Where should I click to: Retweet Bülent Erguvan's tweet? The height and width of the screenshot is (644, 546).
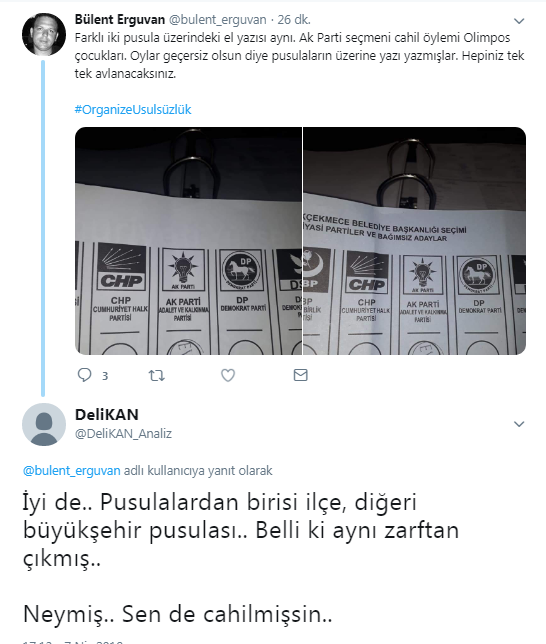[x=157, y=375]
